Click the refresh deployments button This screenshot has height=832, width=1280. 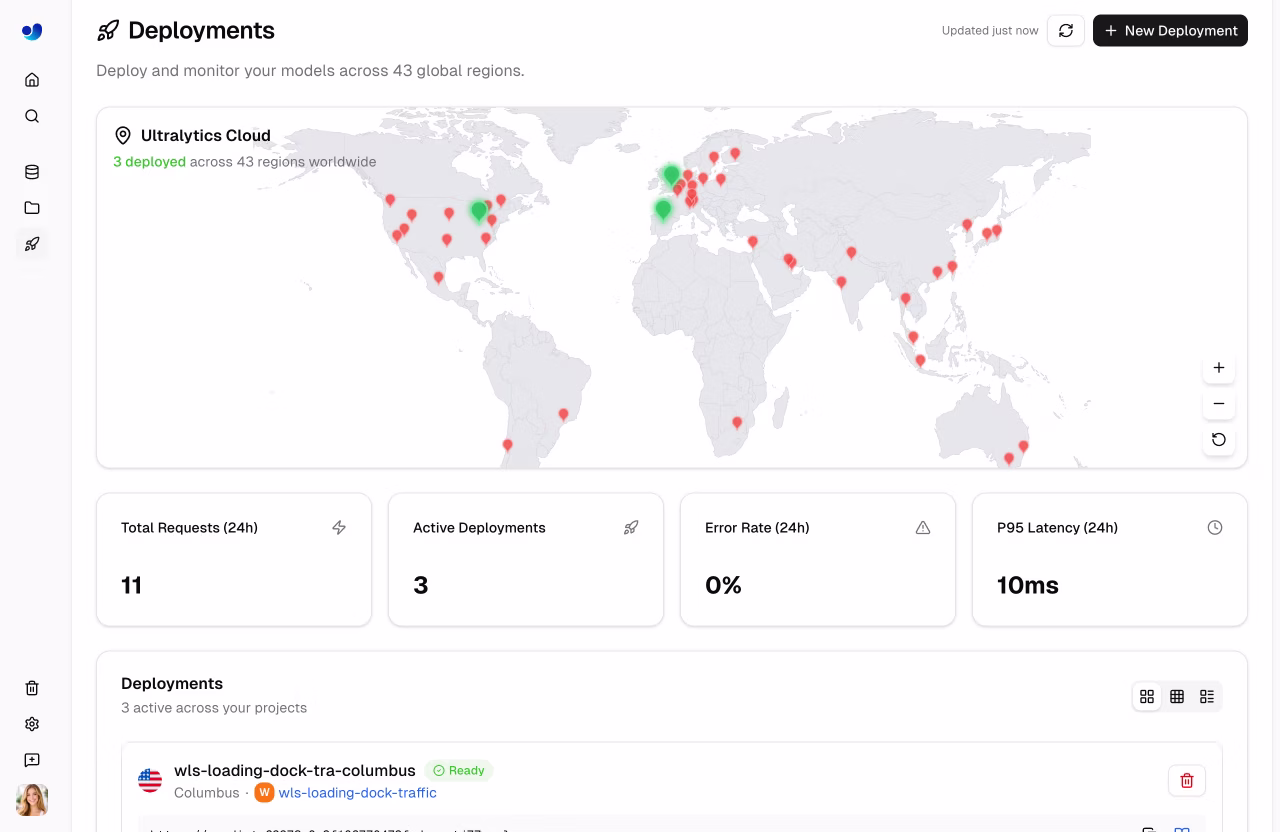point(1066,31)
